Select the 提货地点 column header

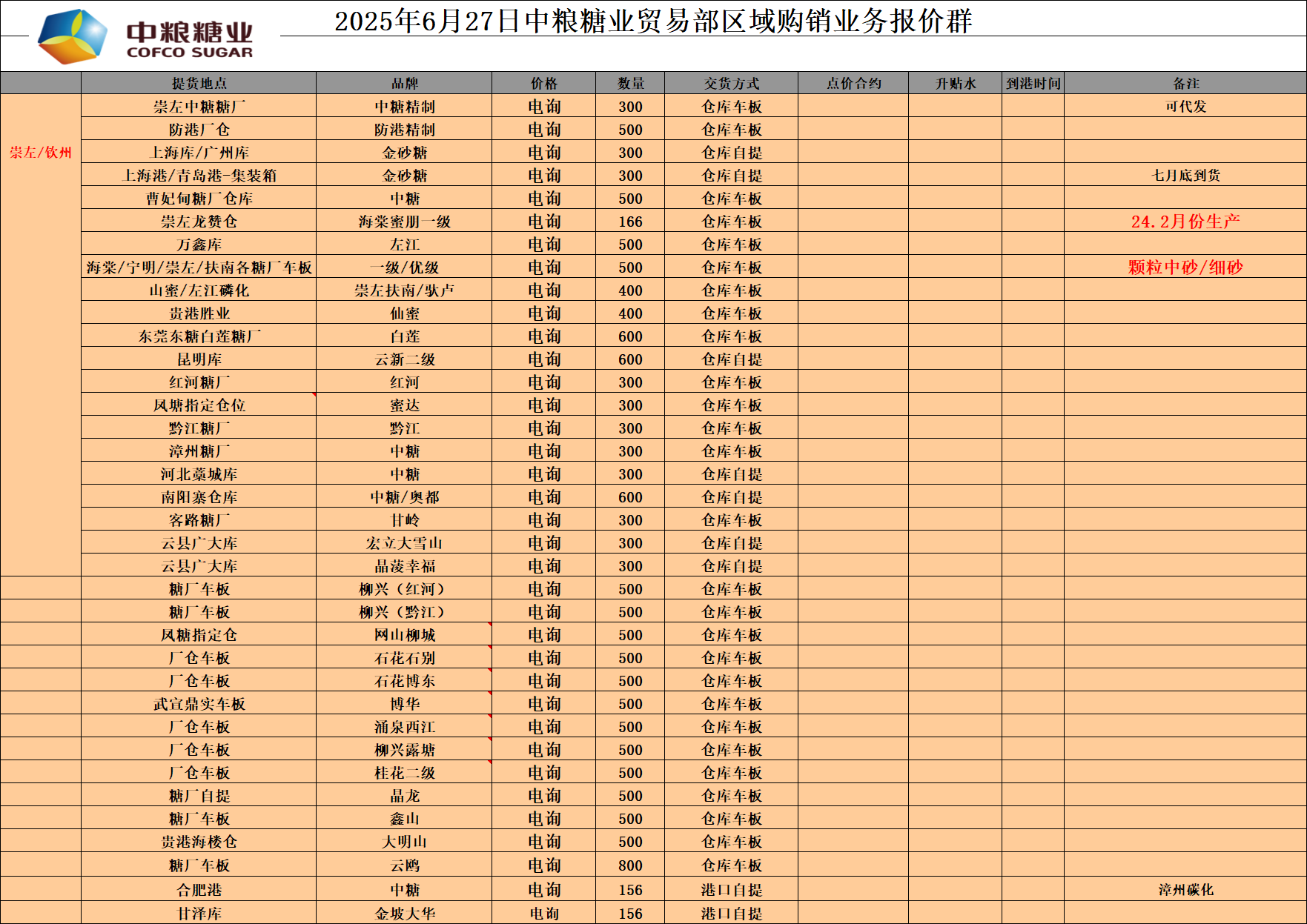(199, 83)
